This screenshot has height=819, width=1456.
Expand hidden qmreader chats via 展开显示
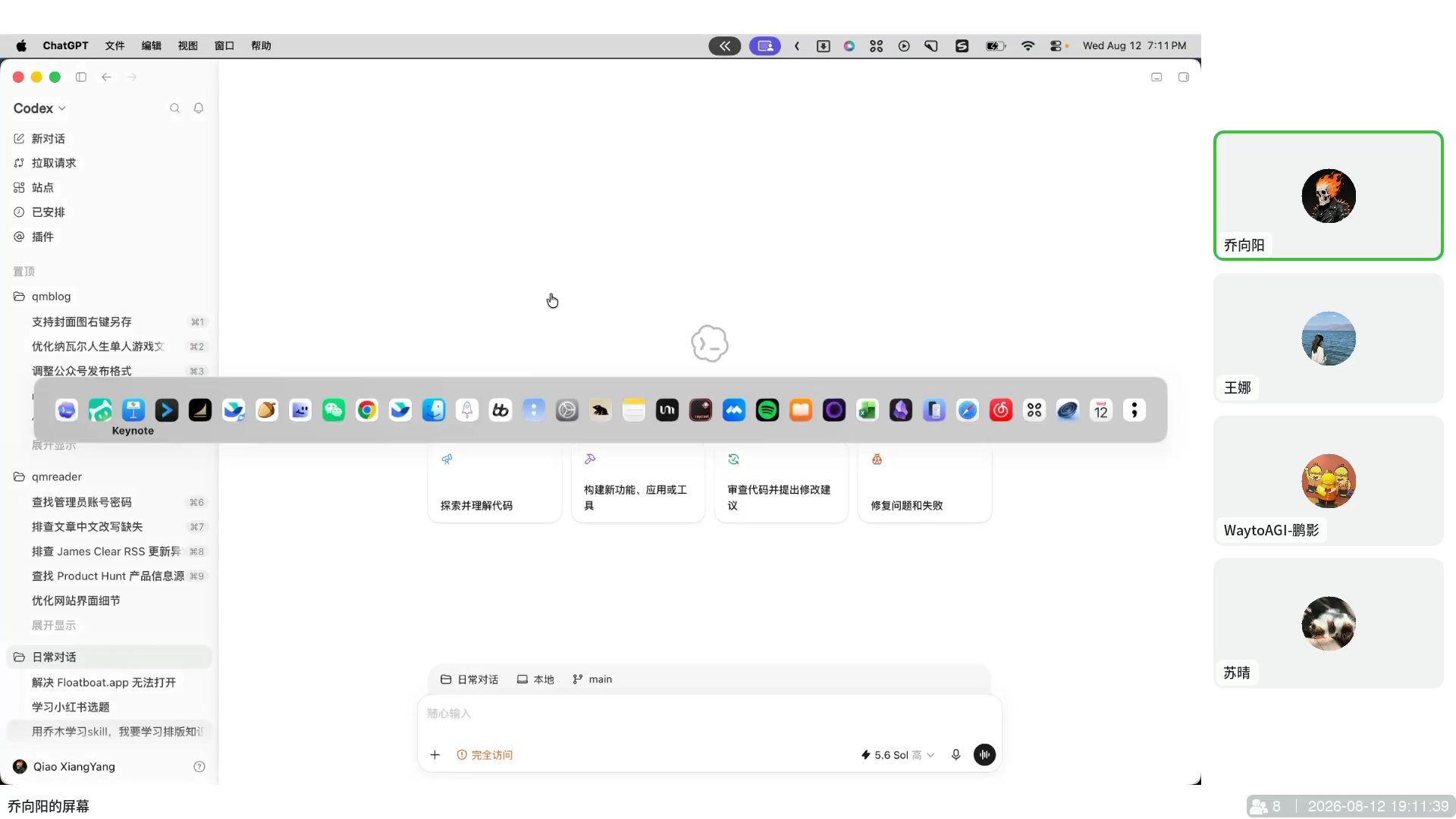tap(54, 626)
